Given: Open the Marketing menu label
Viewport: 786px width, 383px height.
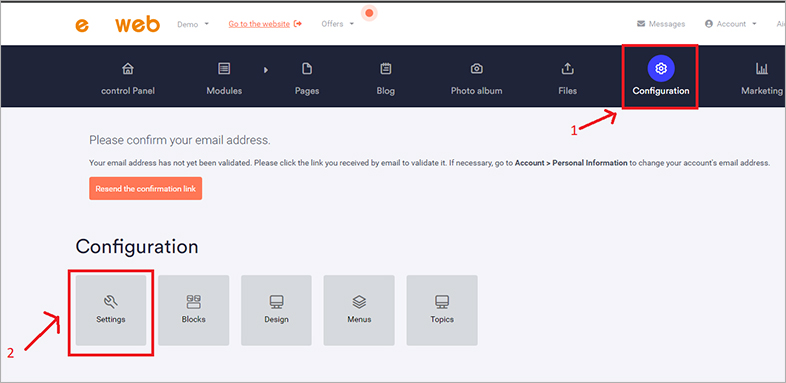Looking at the screenshot, I should tap(761, 91).
